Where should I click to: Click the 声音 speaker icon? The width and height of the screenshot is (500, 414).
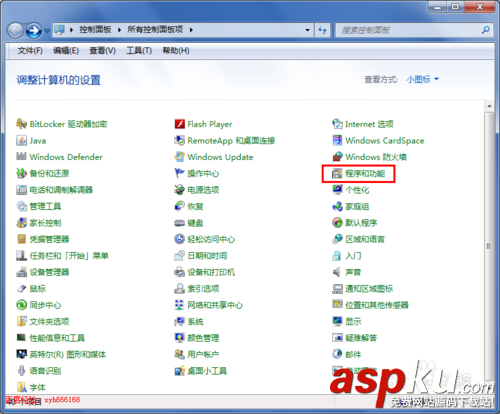(x=337, y=272)
